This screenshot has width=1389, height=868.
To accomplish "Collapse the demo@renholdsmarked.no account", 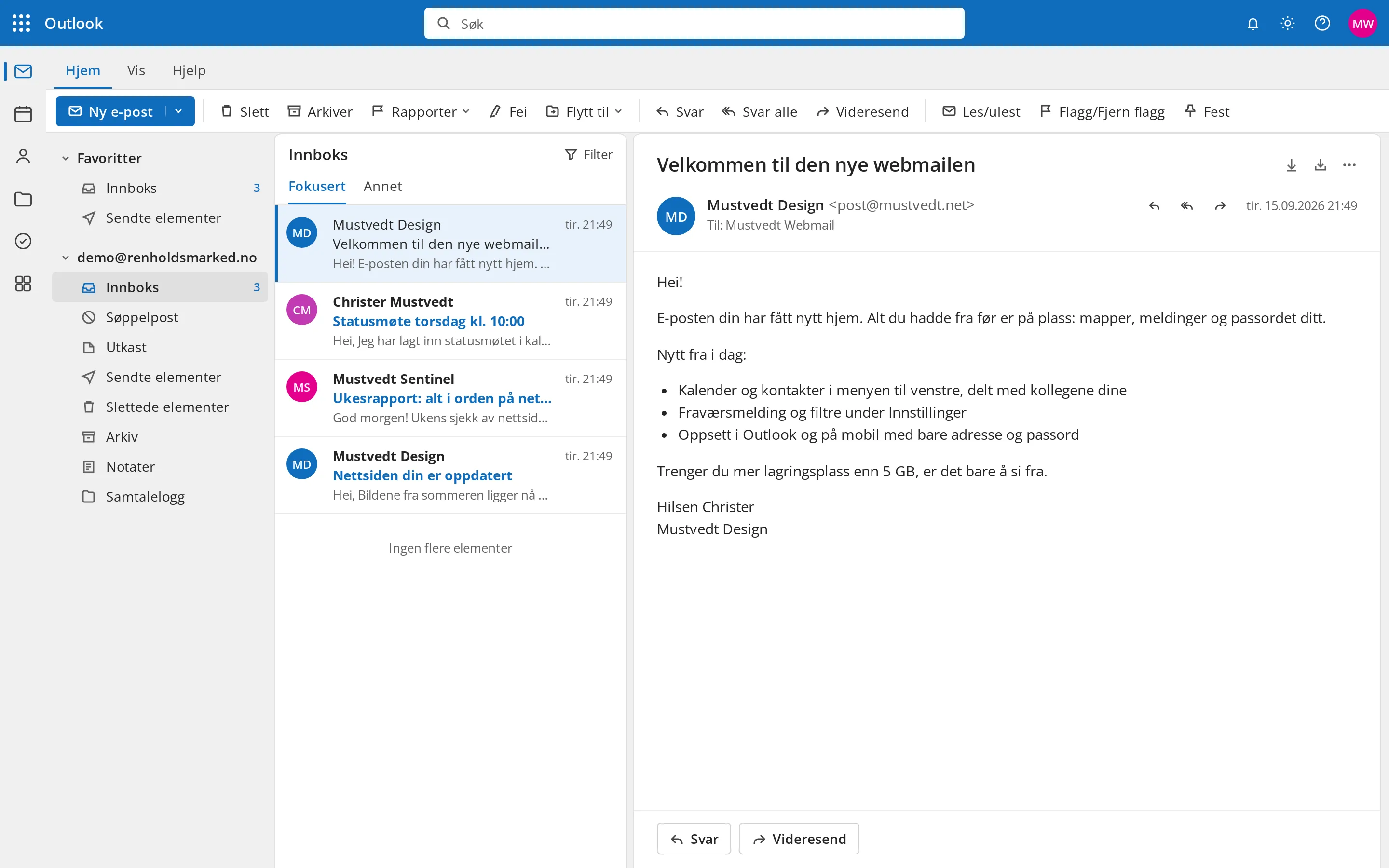I will click(x=66, y=258).
